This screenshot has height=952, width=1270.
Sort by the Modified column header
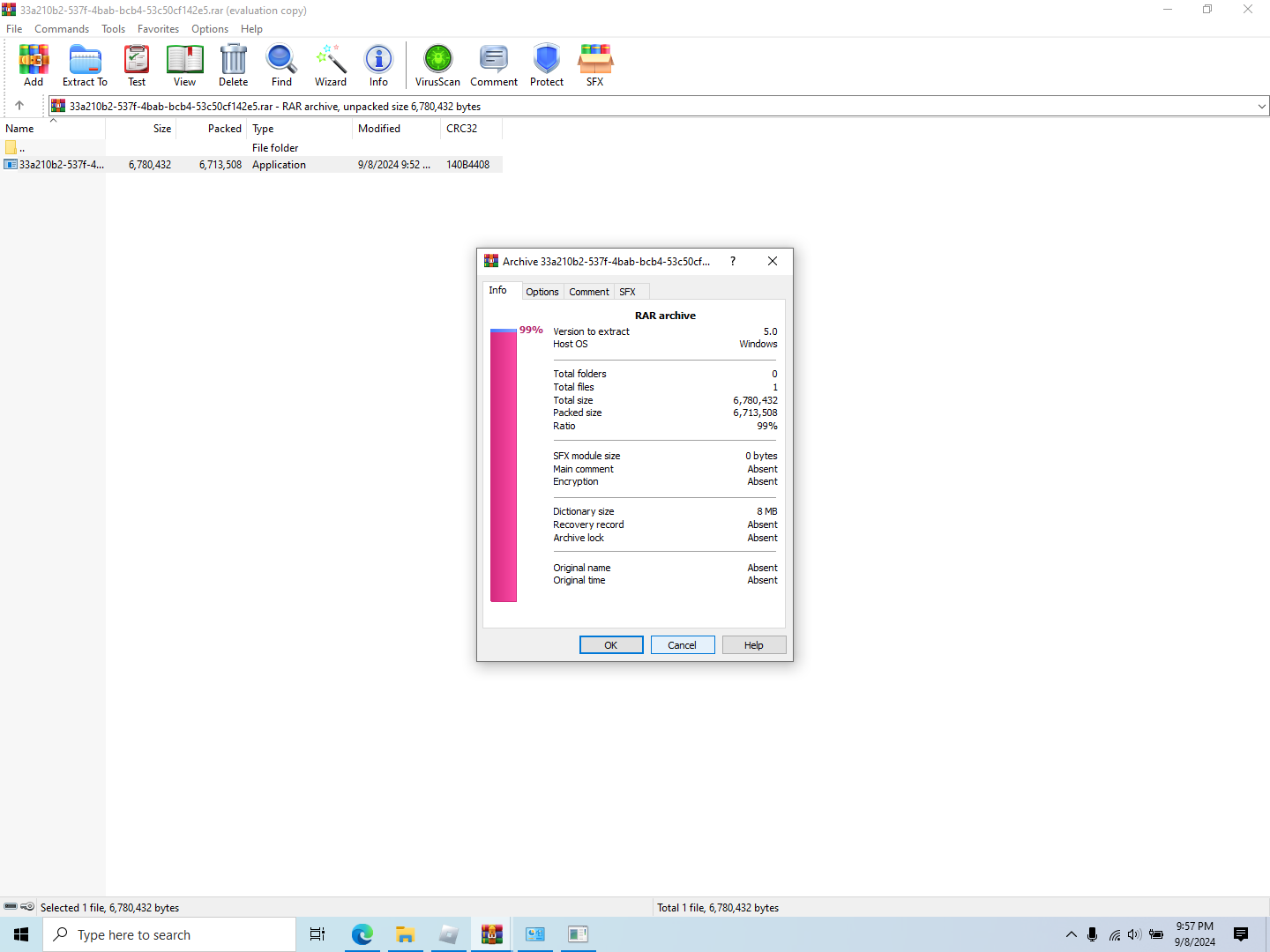(397, 129)
